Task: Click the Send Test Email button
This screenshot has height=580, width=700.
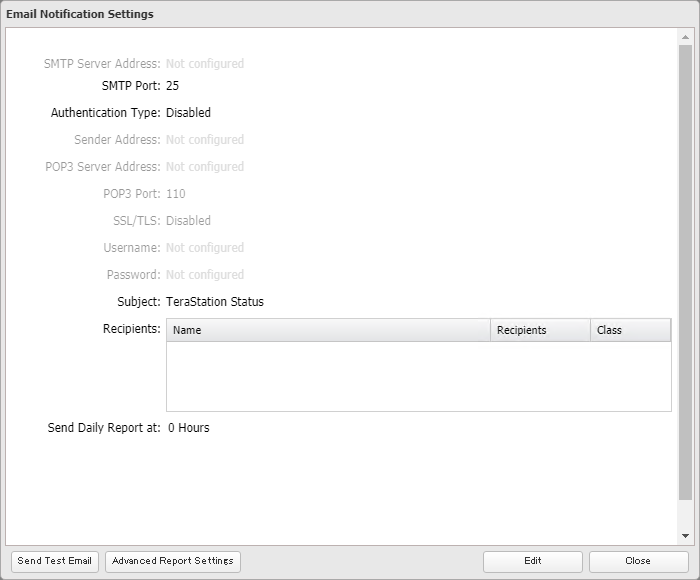Action: pyautogui.click(x=54, y=561)
